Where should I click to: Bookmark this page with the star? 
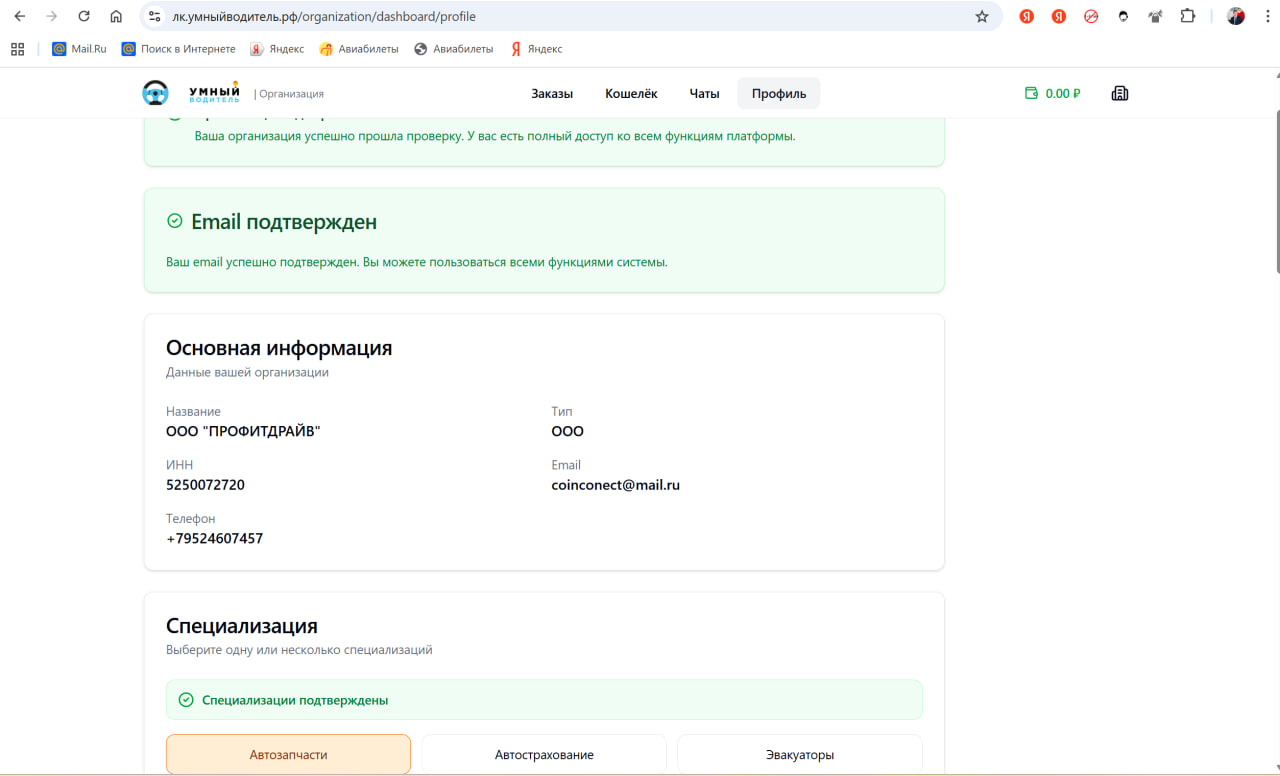point(982,16)
